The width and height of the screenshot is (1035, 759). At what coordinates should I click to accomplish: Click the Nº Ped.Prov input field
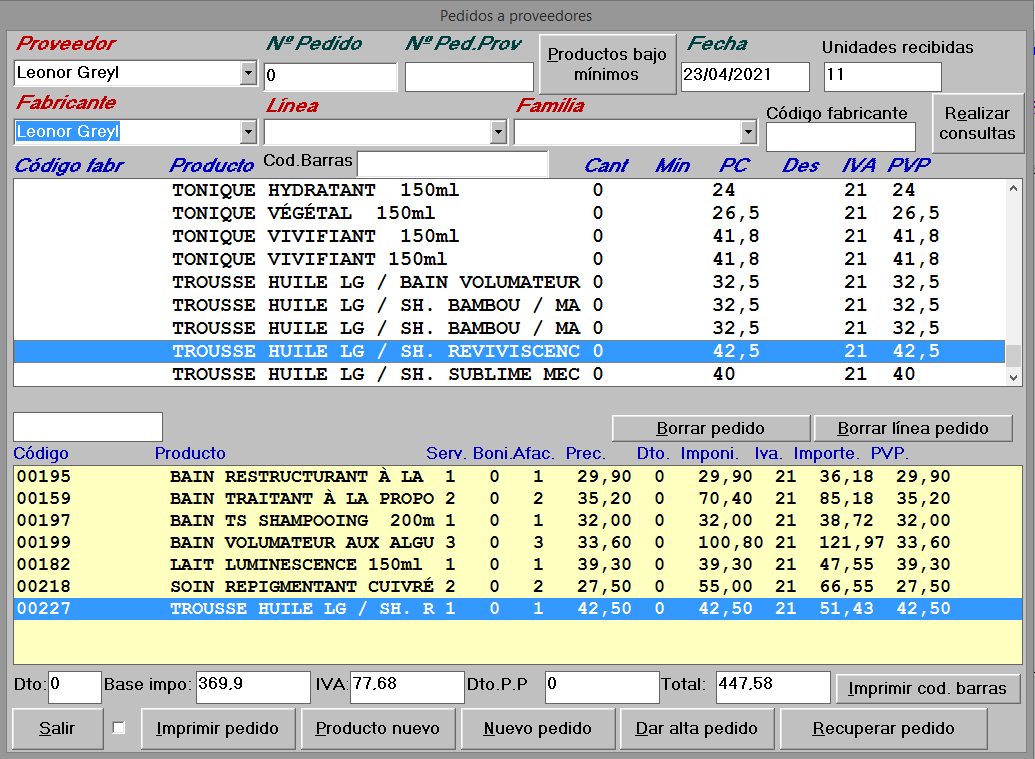469,77
